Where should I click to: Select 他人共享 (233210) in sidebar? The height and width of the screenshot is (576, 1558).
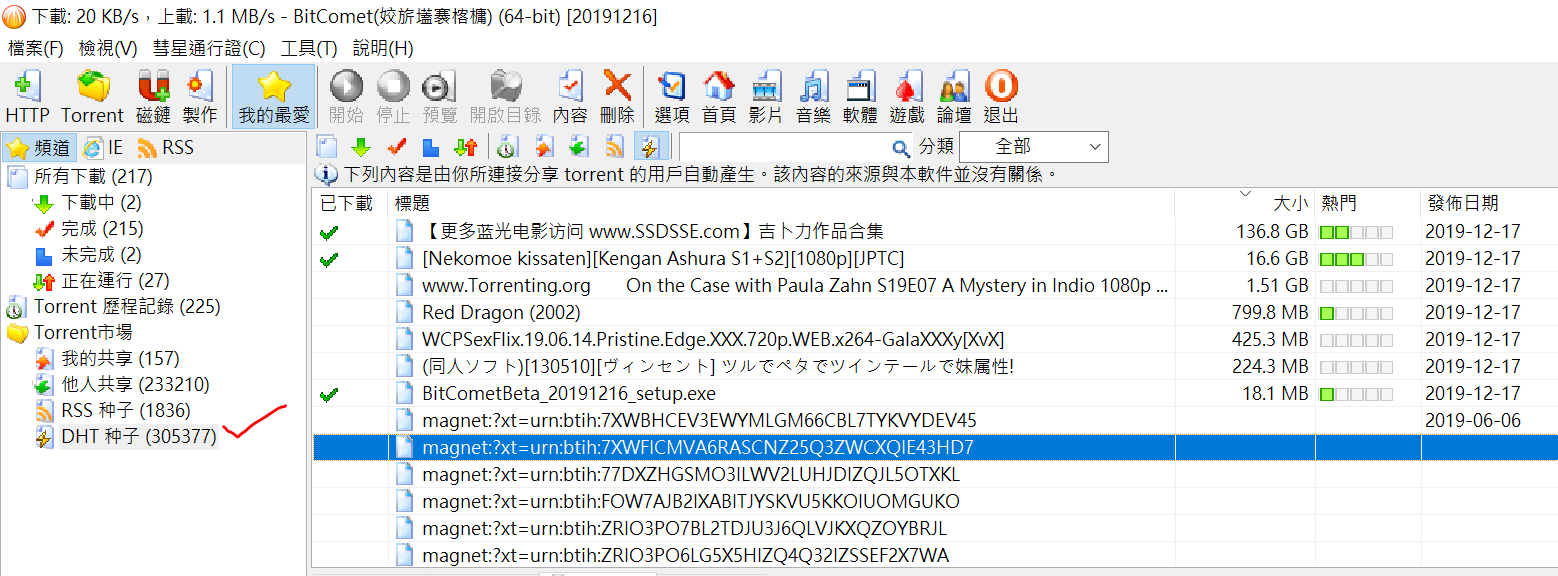(x=135, y=384)
